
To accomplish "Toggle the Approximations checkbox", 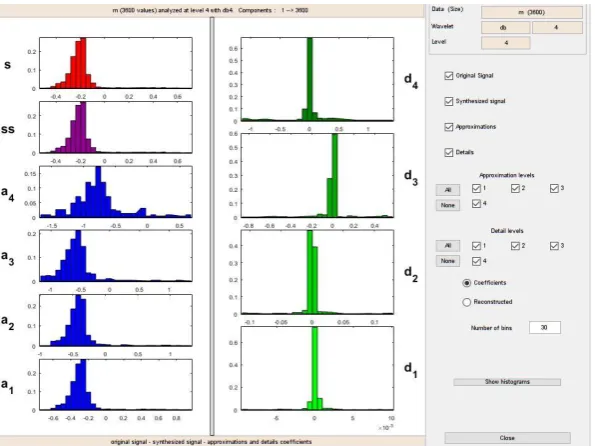I will click(449, 127).
